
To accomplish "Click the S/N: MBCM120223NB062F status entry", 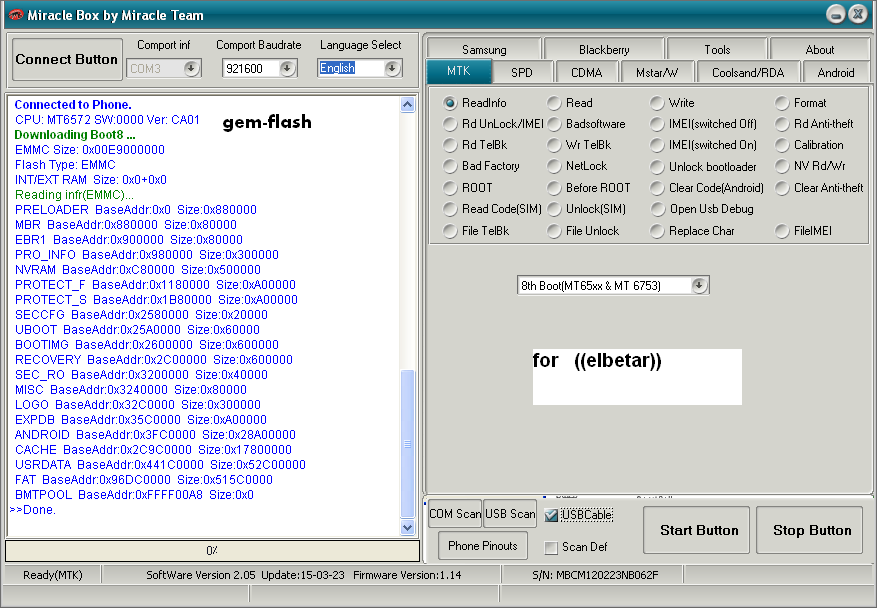I will coord(595,575).
